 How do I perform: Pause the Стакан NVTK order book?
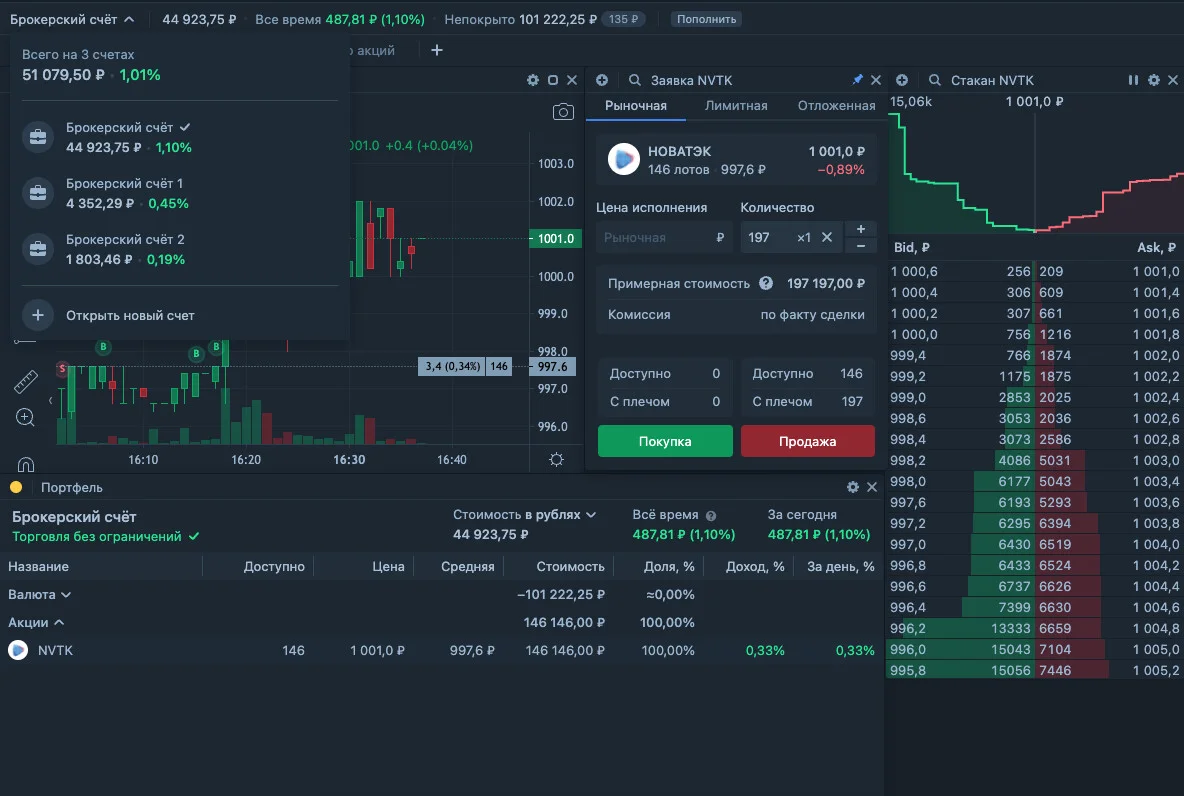[x=1133, y=79]
